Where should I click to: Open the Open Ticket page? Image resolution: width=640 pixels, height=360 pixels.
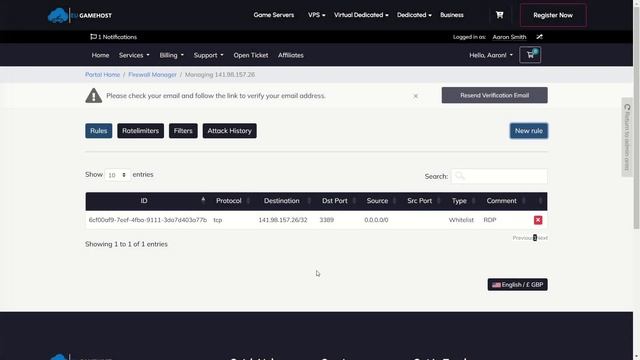[x=251, y=55]
